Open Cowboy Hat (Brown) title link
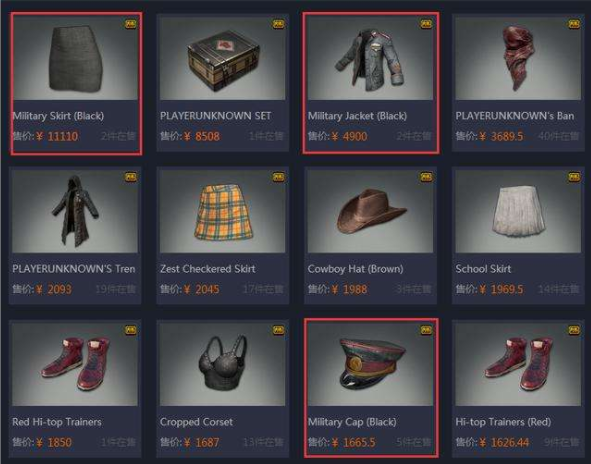Screen dimensions: 591x464 coord(355,269)
